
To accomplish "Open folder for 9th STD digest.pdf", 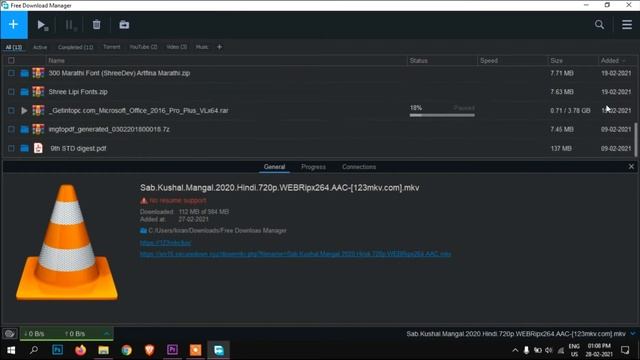I will [x=24, y=148].
